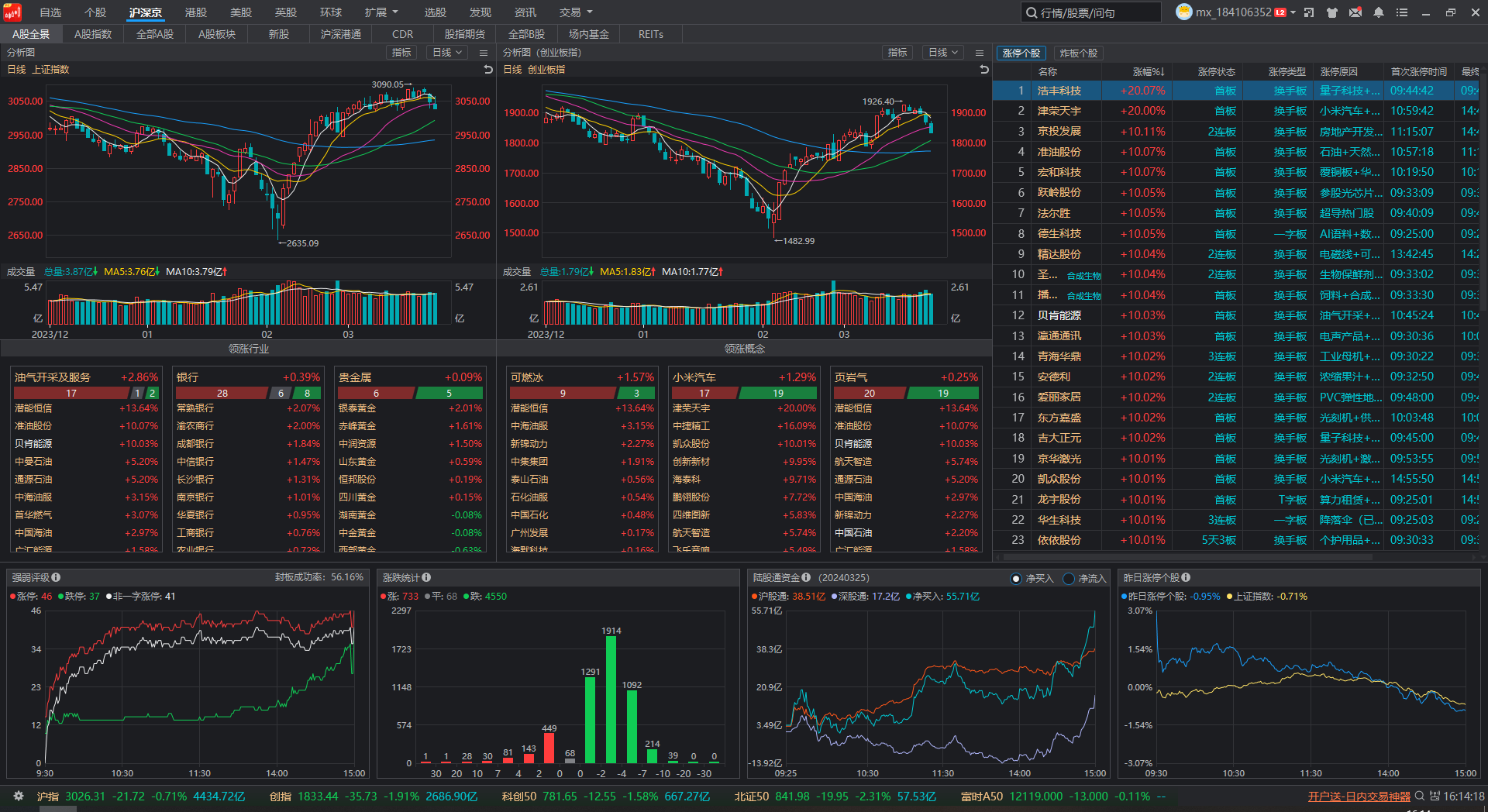Switch to the 沪深港通 tab
Image resolution: width=1488 pixels, height=812 pixels.
point(341,34)
